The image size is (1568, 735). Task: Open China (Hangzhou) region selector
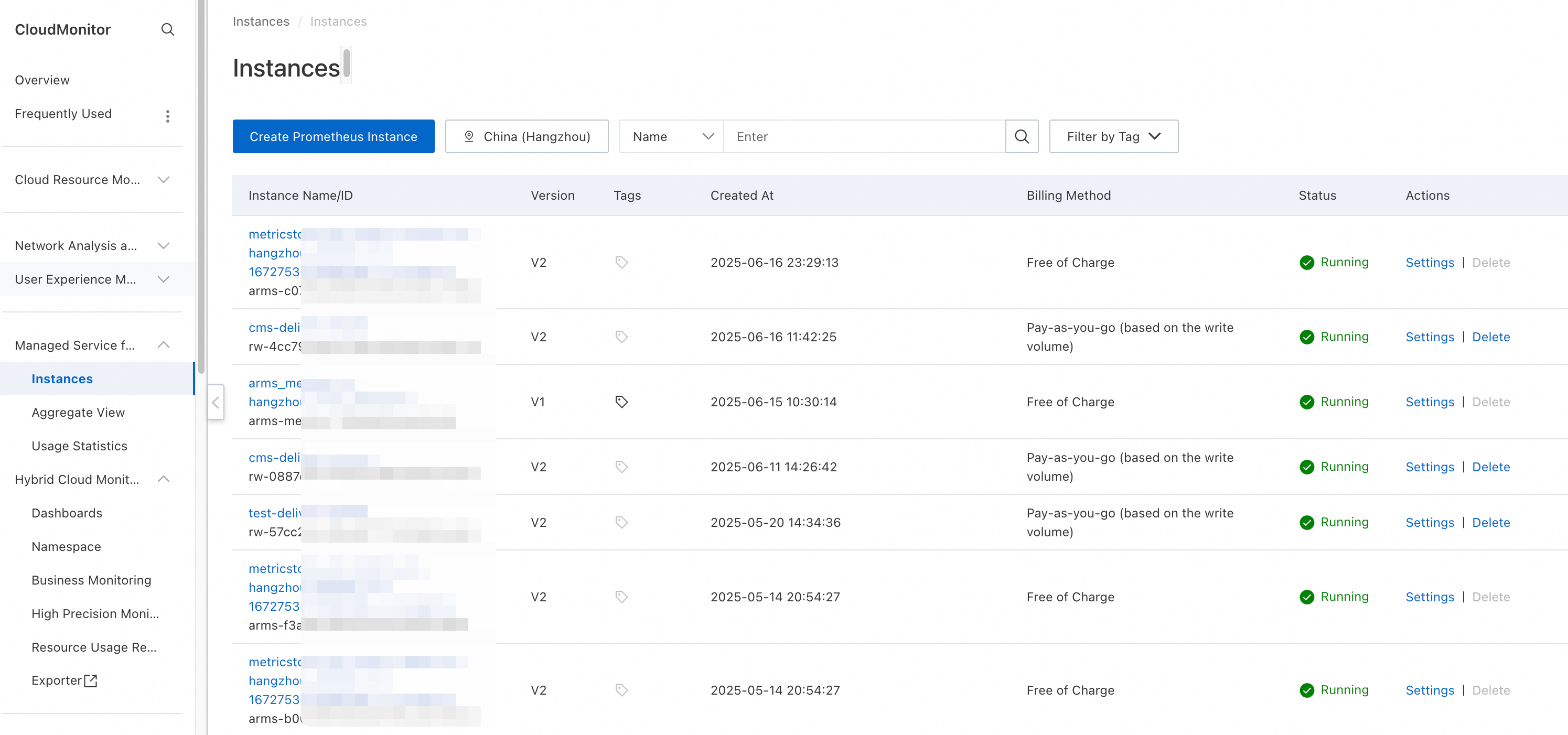click(x=527, y=136)
